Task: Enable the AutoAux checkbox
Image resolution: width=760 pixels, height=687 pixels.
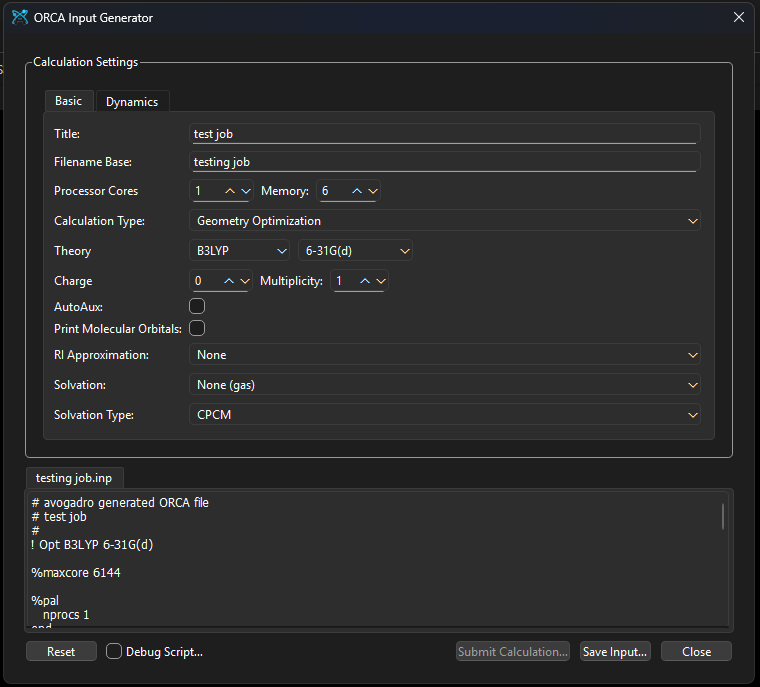Action: tap(197, 306)
